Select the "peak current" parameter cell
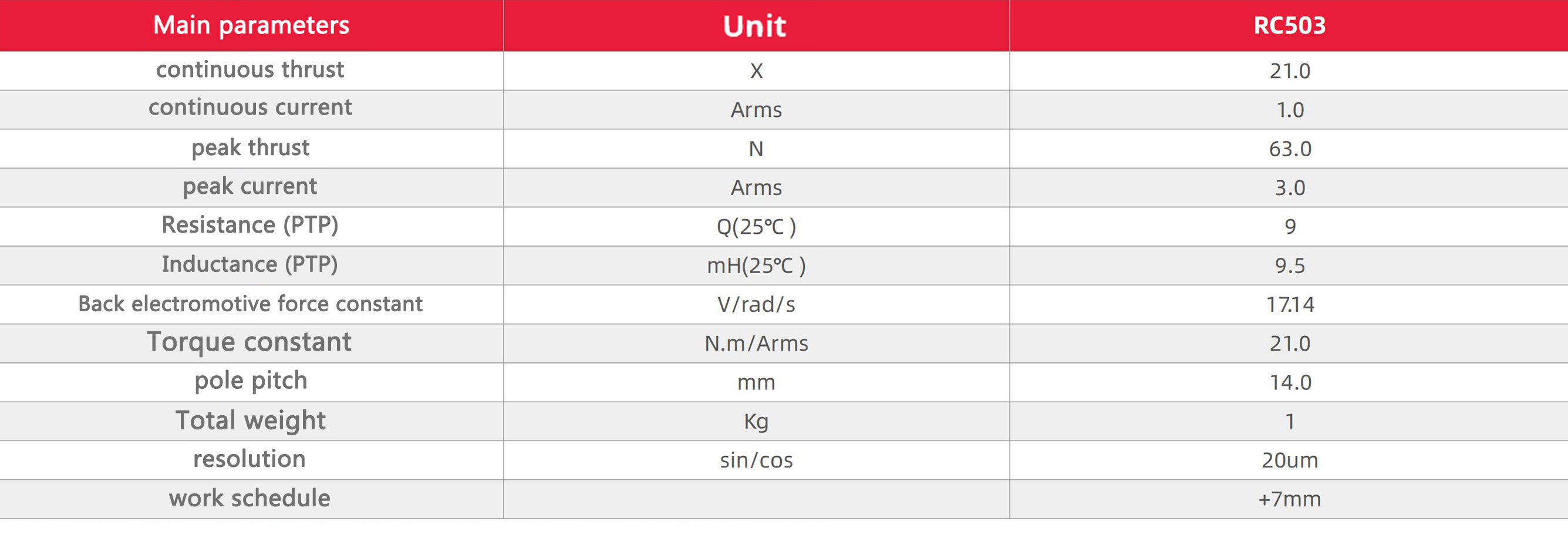The height and width of the screenshot is (558, 1568). 250,186
